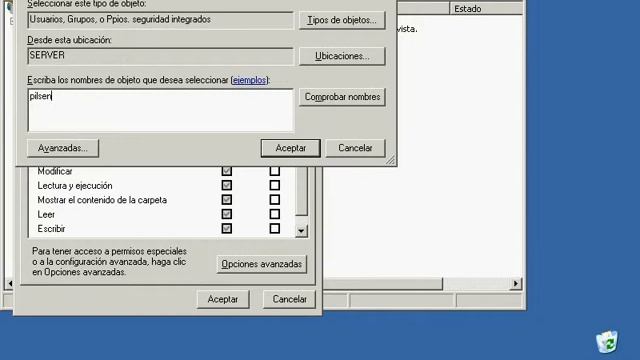Click the SERVER location field

[160, 56]
